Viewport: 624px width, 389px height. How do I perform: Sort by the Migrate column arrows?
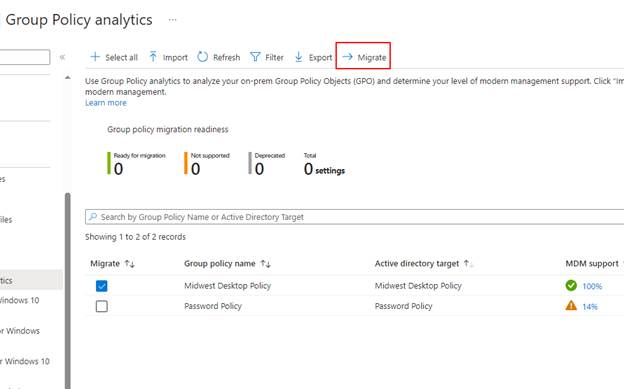tap(130, 264)
